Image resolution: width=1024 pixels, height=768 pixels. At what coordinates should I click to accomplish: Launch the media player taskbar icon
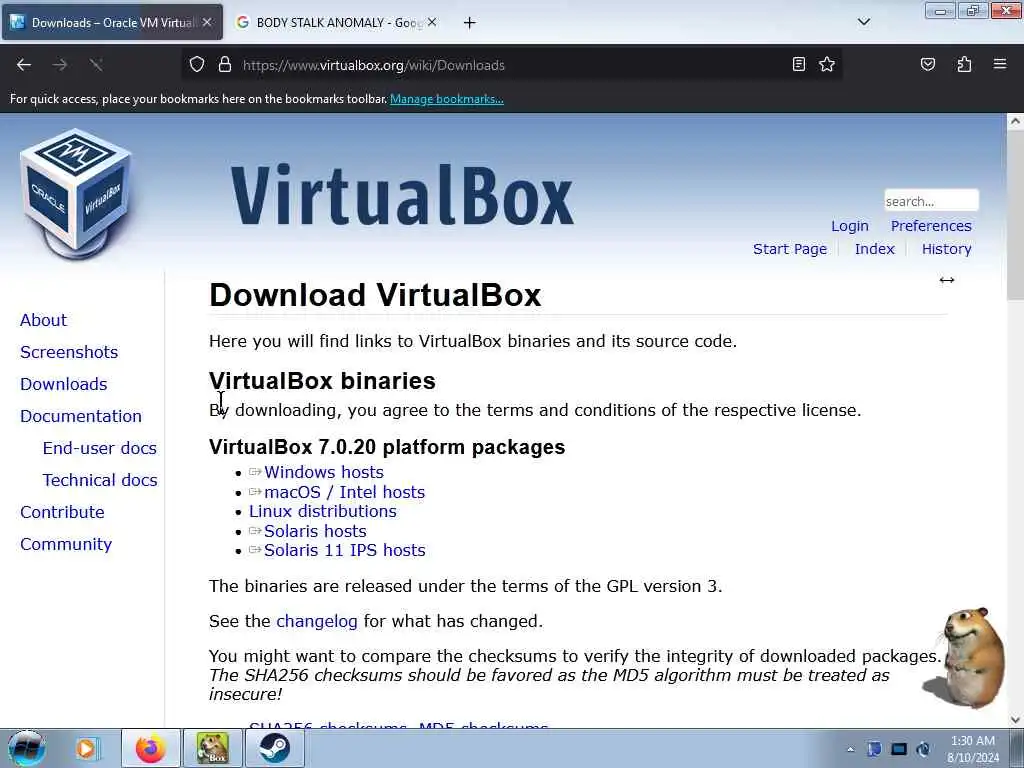coord(86,748)
